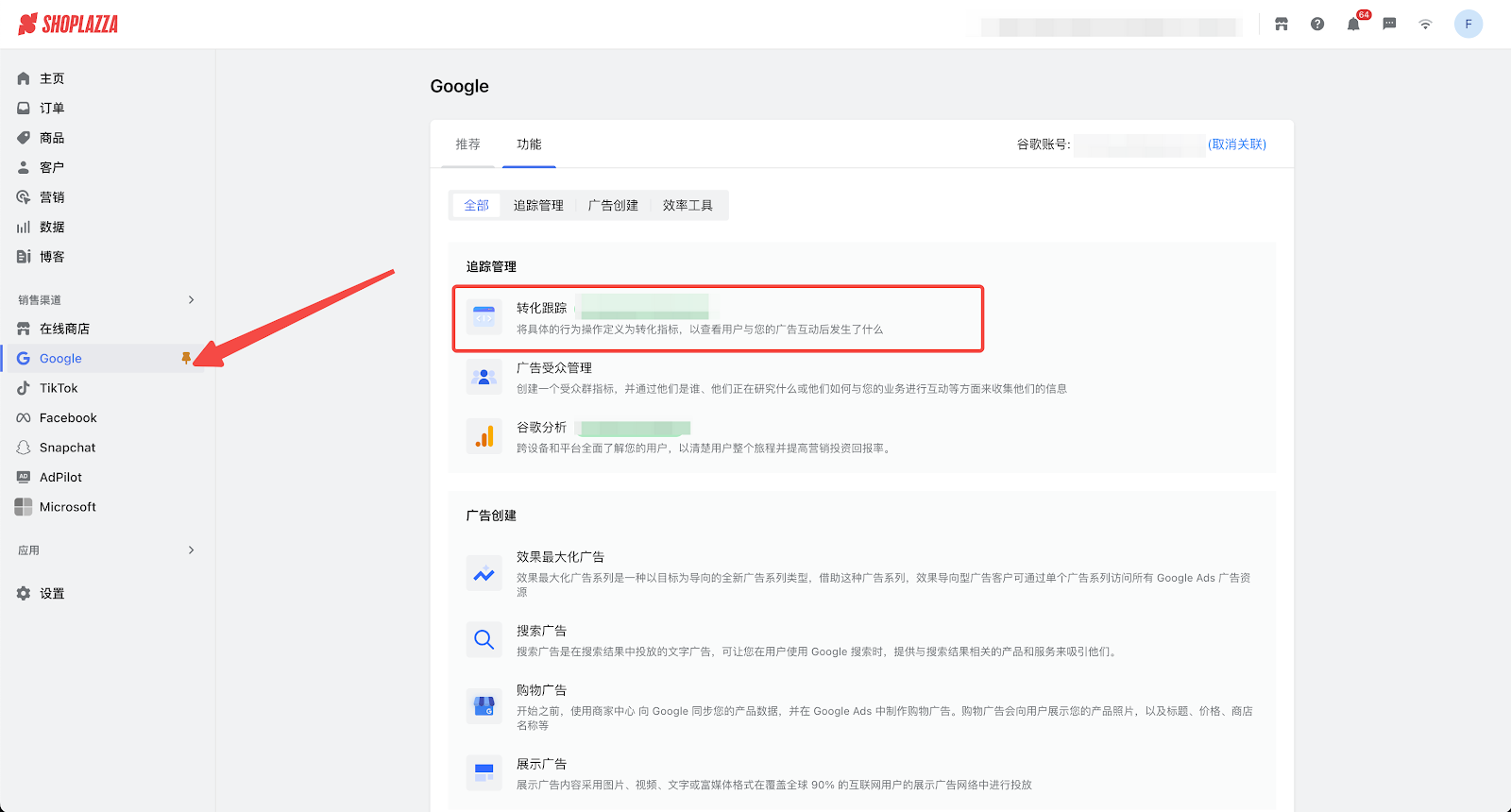Select the 追踪管理 filter
The height and width of the screenshot is (812, 1511).
(538, 206)
